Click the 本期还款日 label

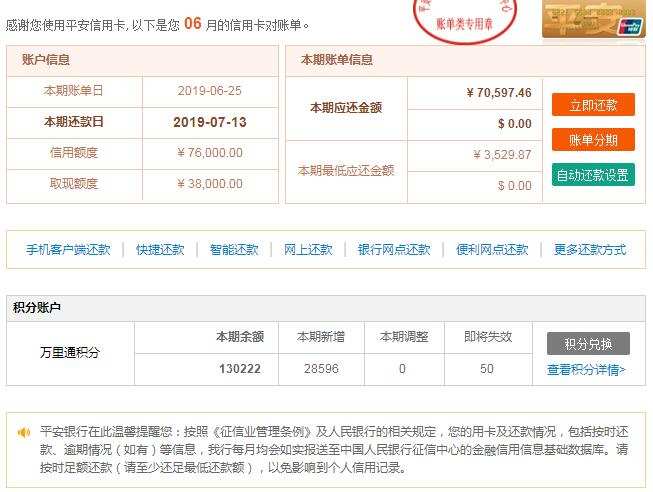[x=74, y=122]
